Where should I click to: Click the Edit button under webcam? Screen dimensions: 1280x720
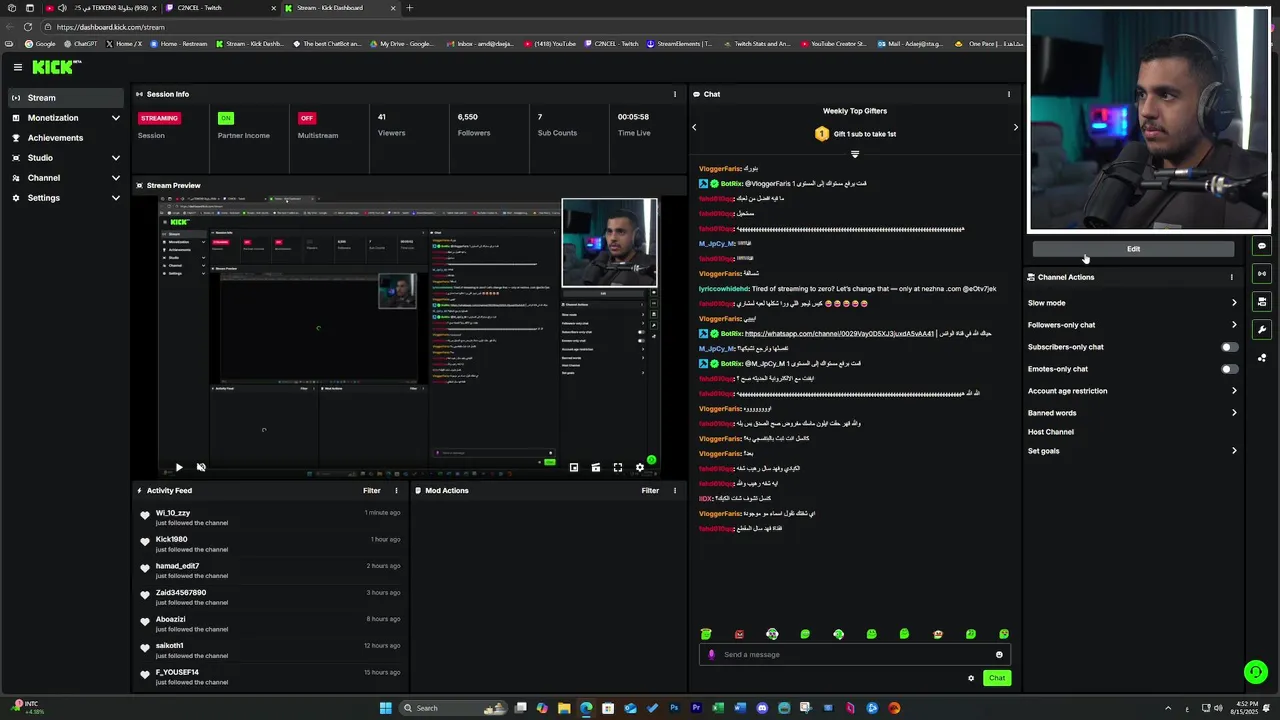tap(1133, 249)
